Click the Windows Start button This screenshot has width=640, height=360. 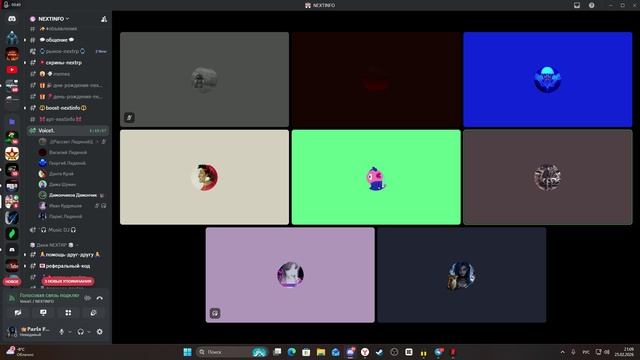click(187, 352)
